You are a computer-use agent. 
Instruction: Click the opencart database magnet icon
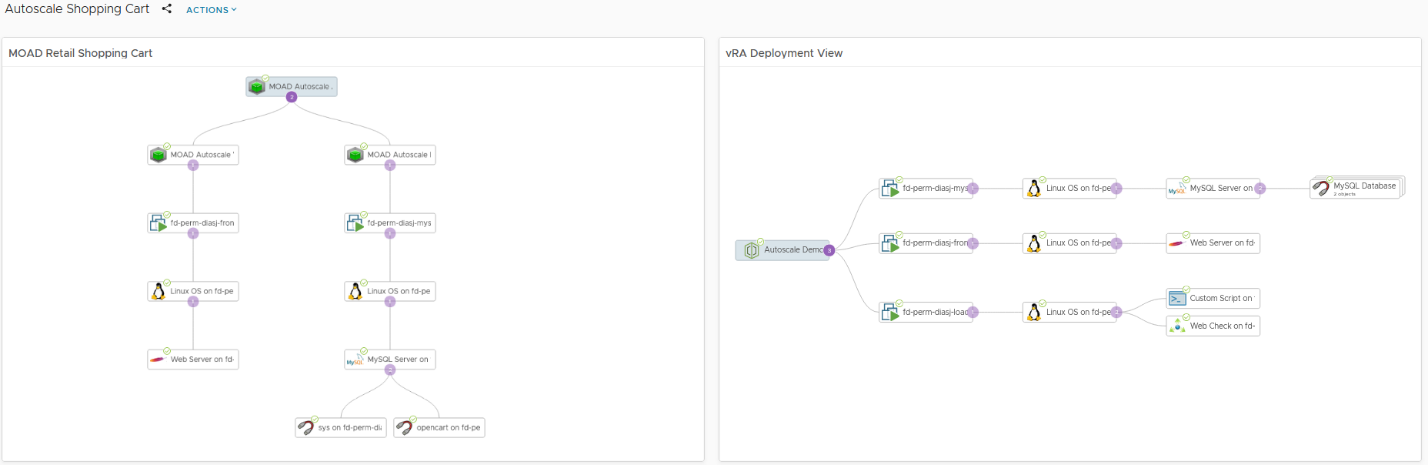(404, 427)
